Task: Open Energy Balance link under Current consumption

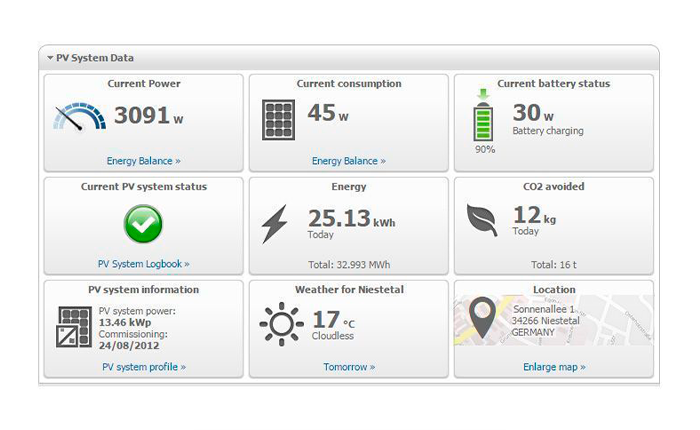Action: (348, 160)
